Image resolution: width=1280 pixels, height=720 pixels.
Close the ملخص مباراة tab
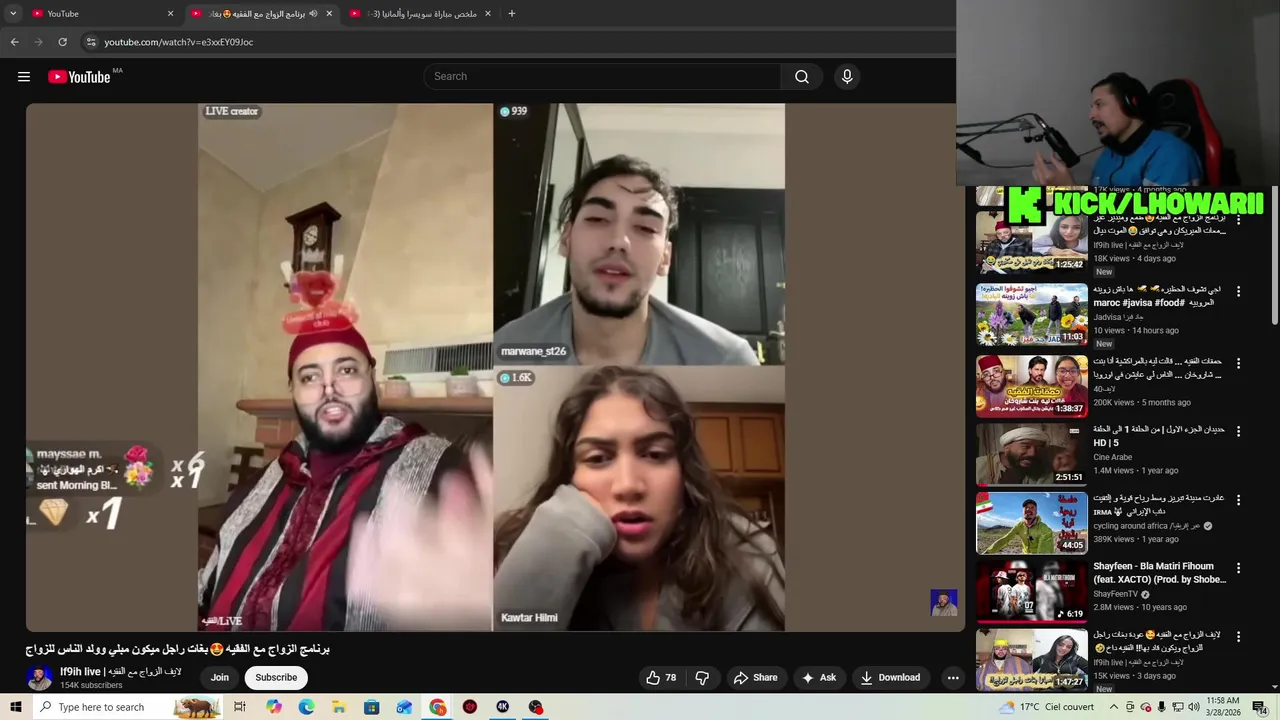tap(488, 13)
